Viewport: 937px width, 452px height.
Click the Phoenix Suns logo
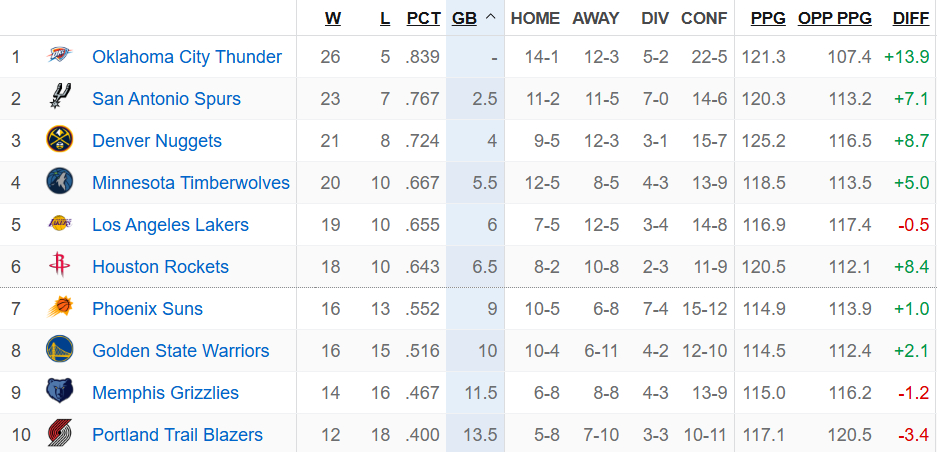coord(60,308)
